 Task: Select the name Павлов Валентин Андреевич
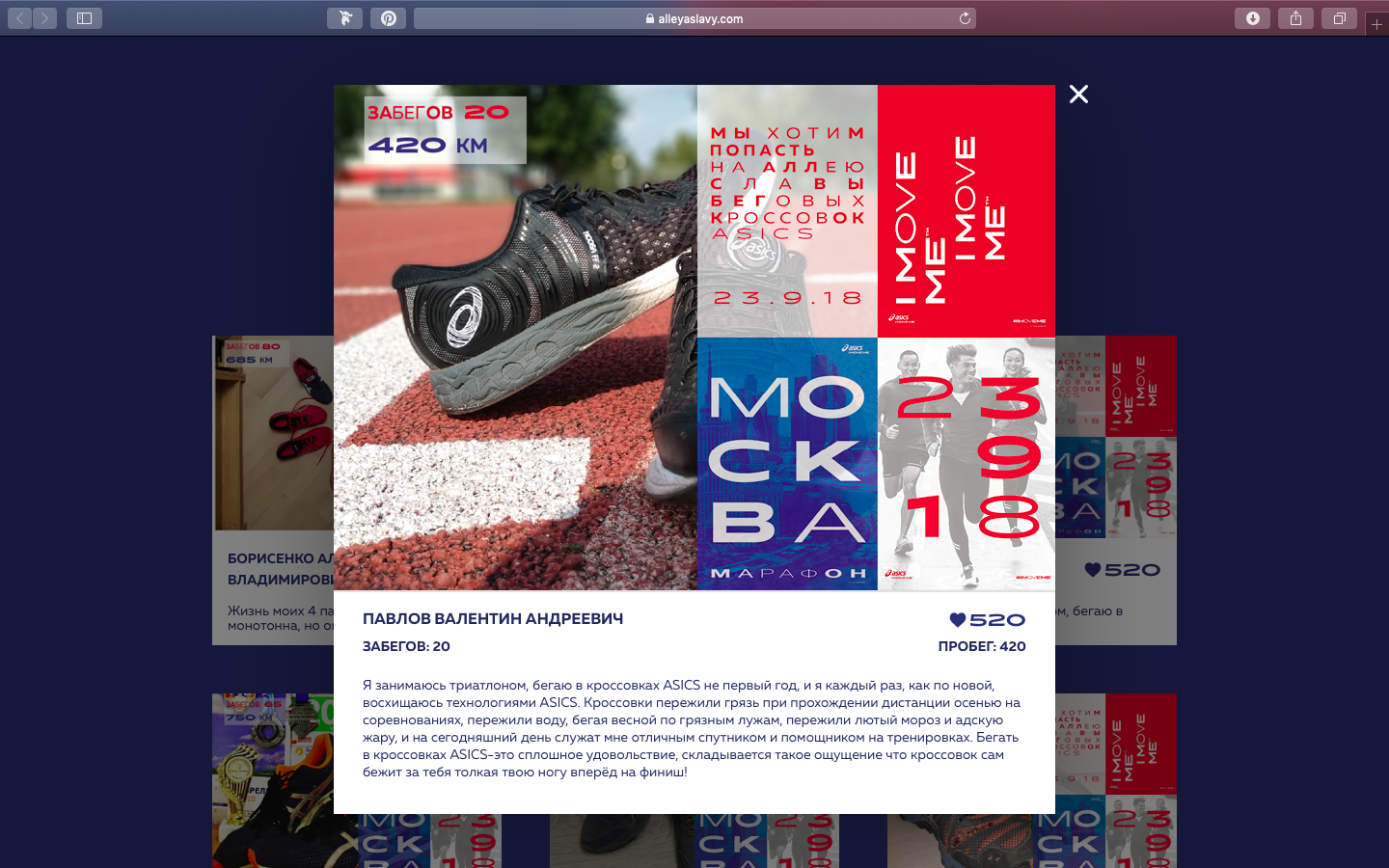coord(493,619)
